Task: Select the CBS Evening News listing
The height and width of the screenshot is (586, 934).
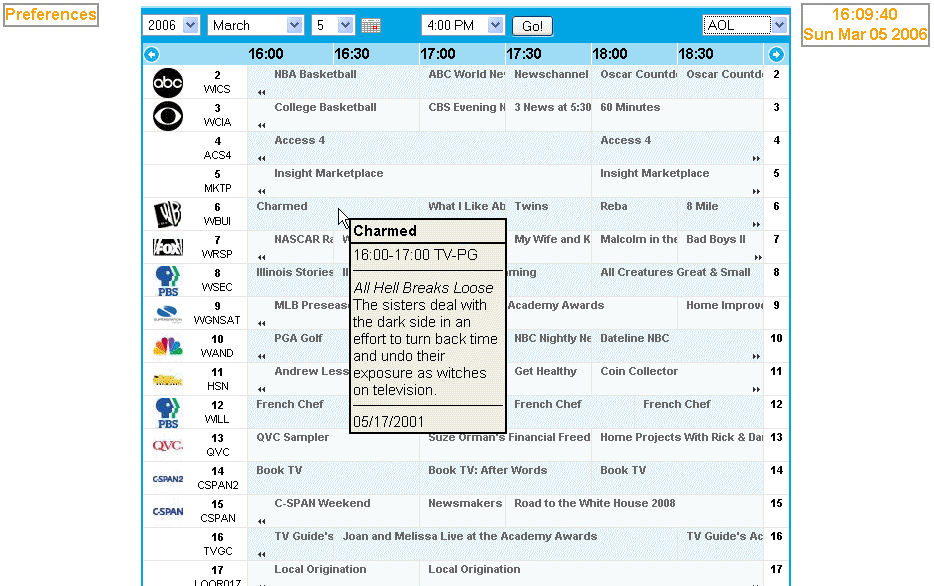Action: (466, 107)
